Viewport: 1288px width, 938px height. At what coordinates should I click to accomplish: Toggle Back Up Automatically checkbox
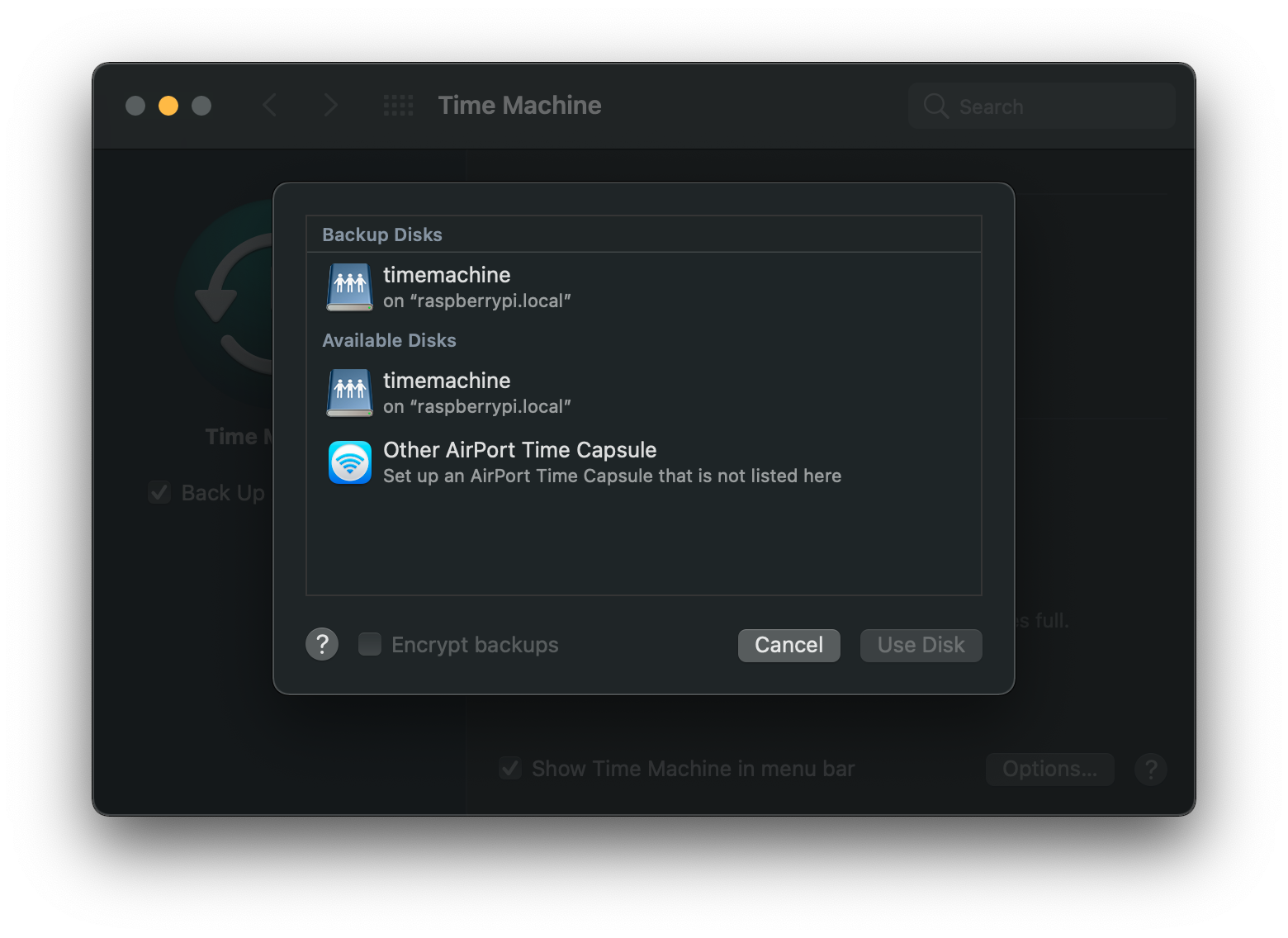coord(159,493)
